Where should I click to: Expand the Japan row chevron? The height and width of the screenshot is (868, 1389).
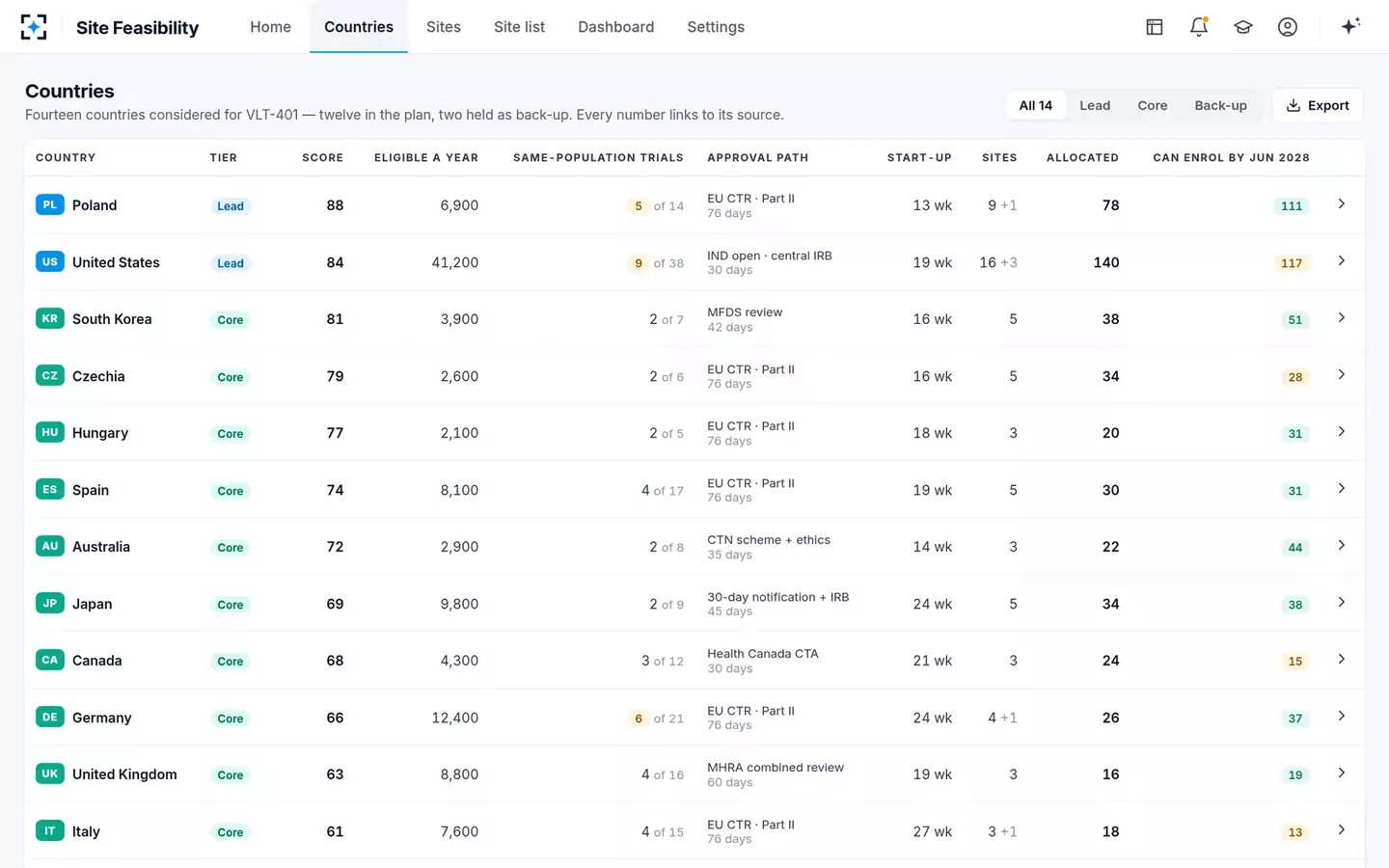click(x=1342, y=603)
